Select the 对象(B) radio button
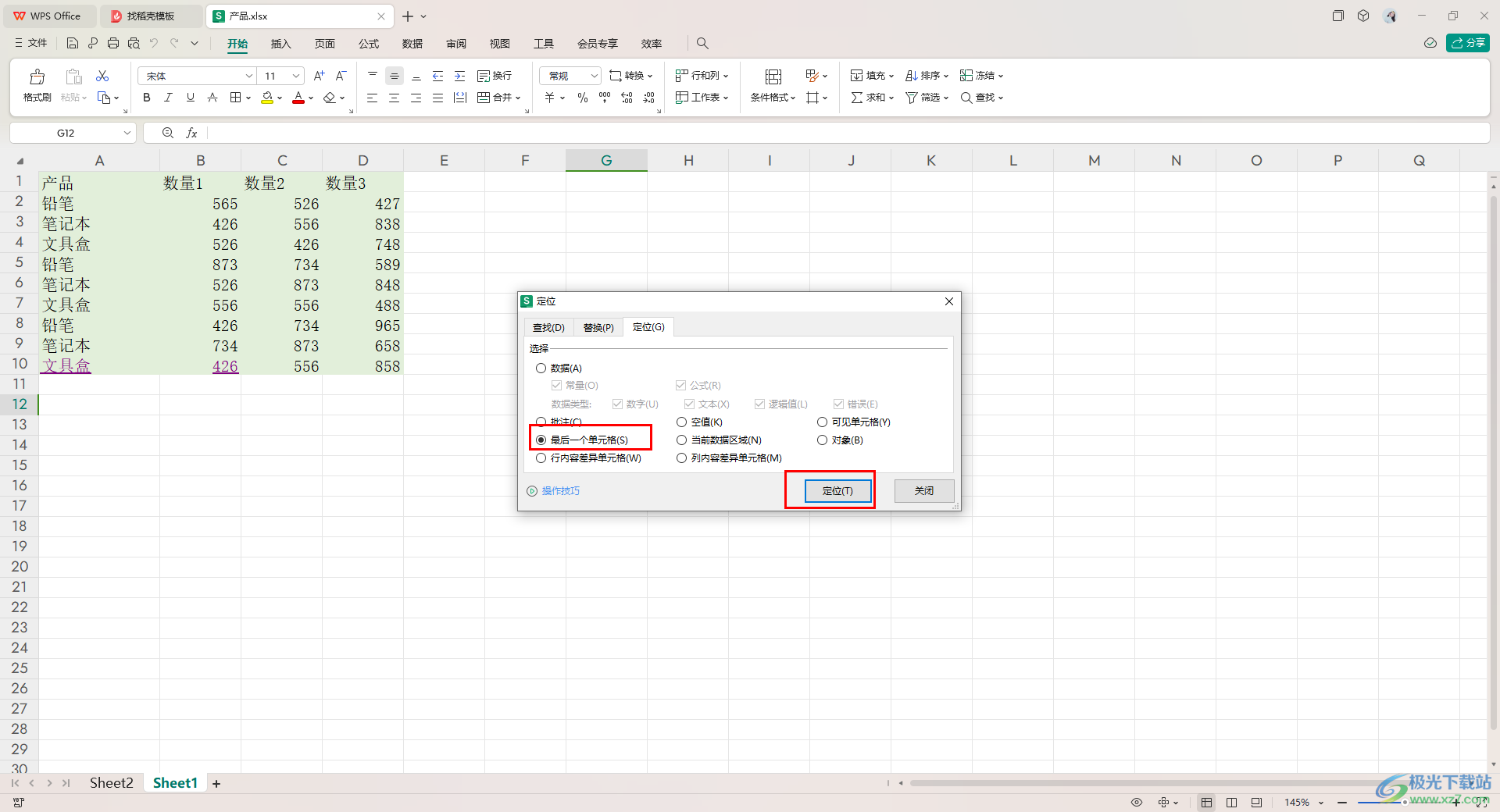This screenshot has height=812, width=1500. point(822,440)
